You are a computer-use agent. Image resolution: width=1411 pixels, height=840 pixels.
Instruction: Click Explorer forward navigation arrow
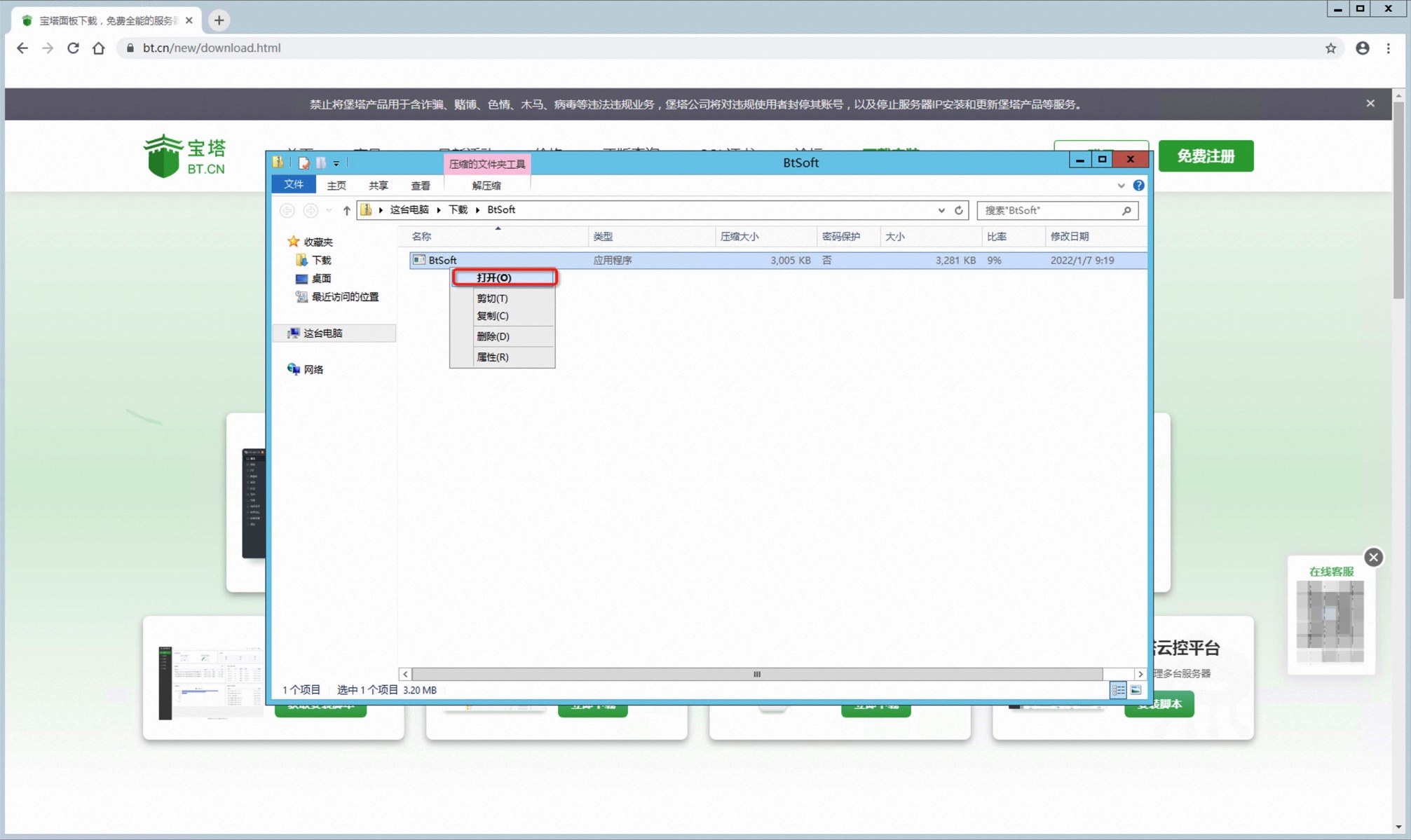[311, 210]
